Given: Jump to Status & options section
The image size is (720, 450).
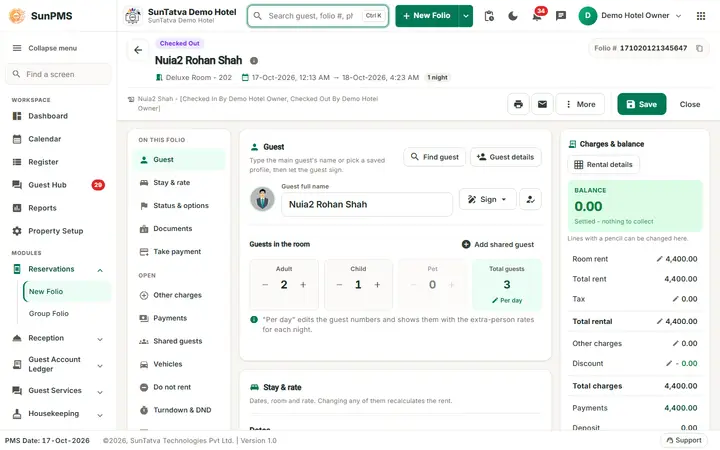Looking at the screenshot, I should (179, 206).
